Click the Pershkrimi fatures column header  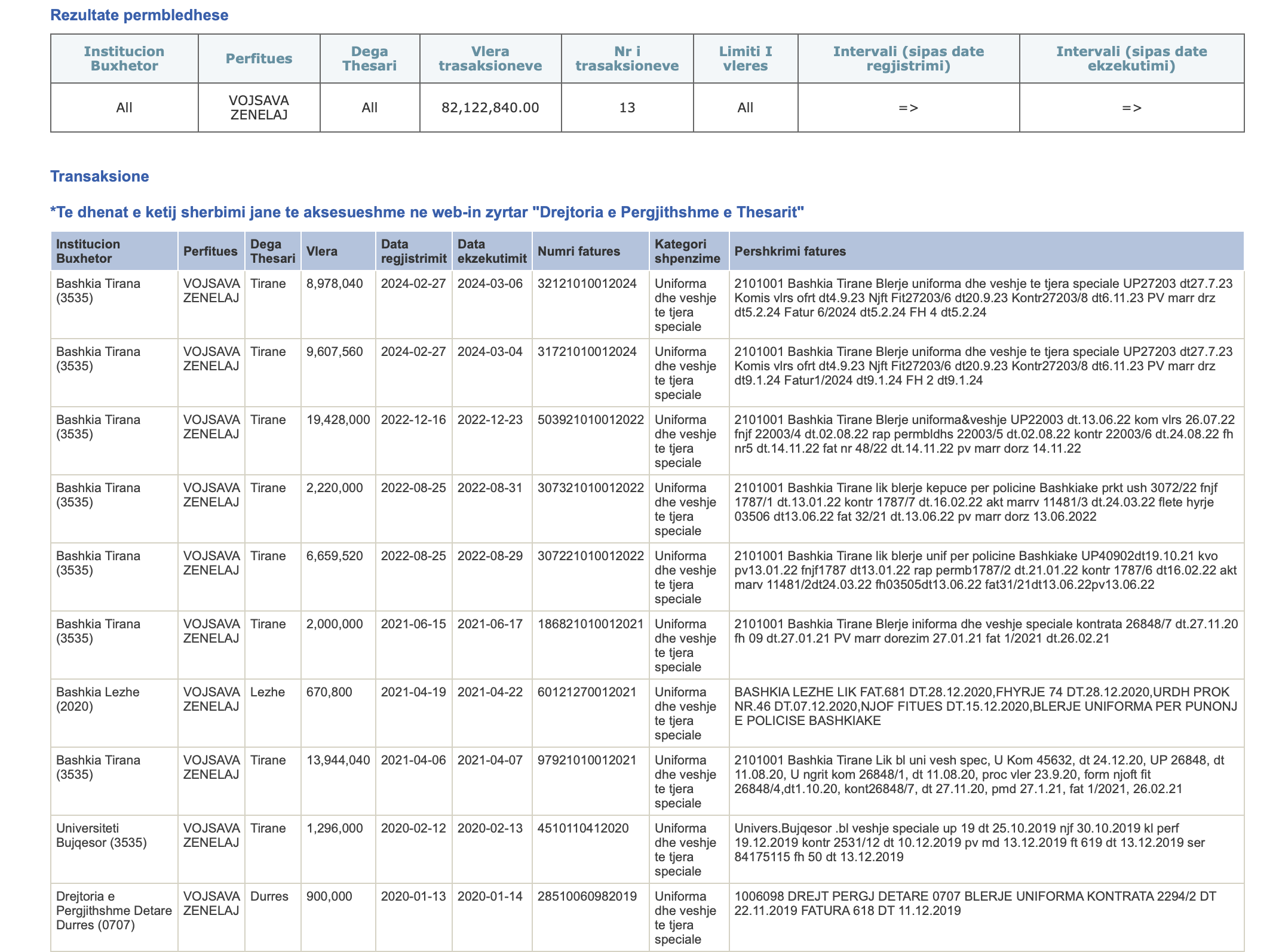point(790,251)
